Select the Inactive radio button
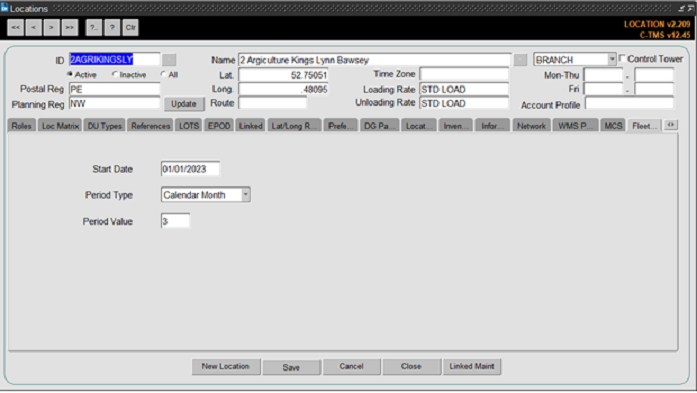The image size is (697, 393). click(115, 74)
